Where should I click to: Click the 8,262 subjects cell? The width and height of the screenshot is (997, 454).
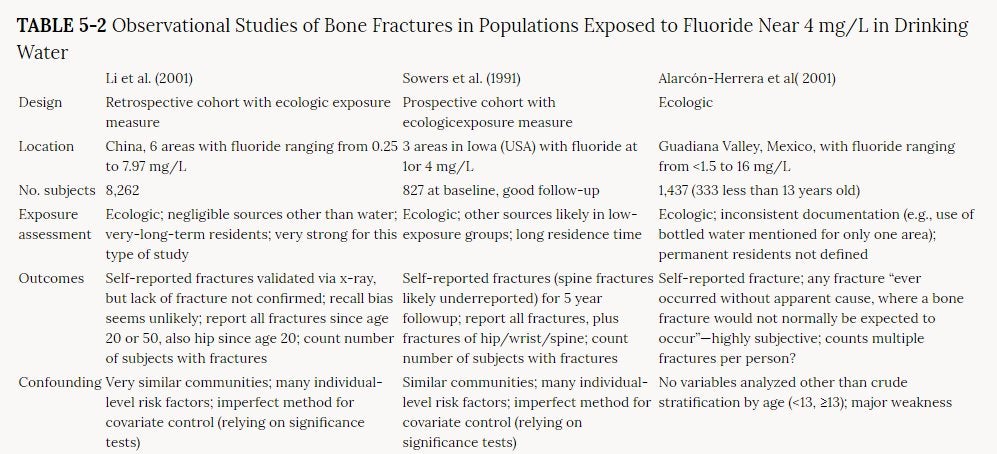[x=125, y=190]
